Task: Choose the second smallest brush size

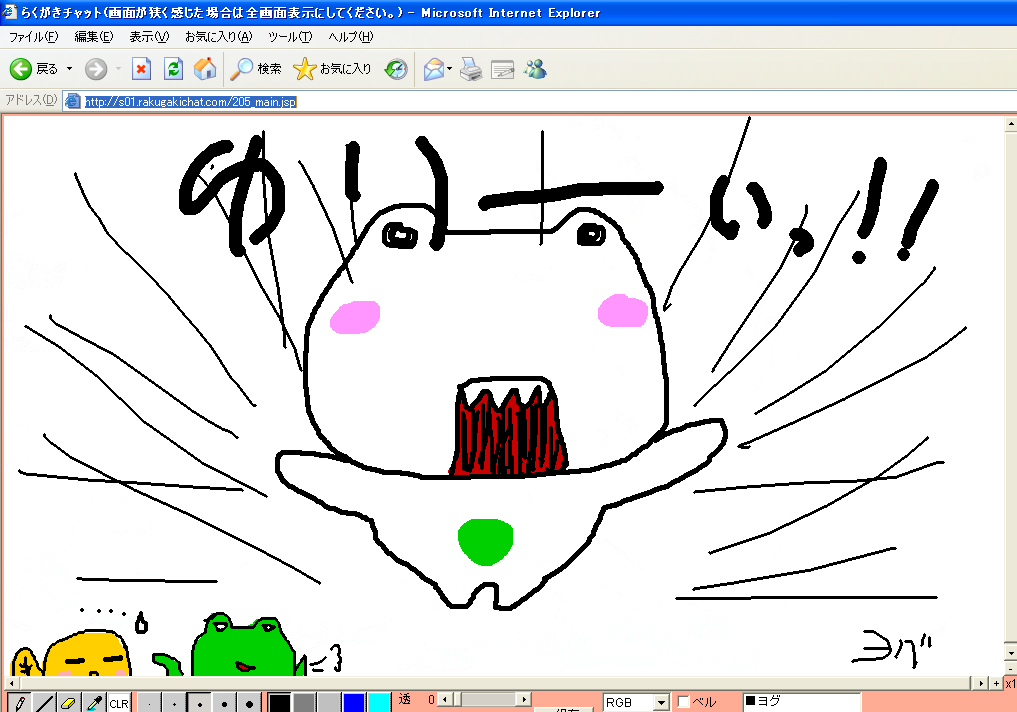Action: (x=174, y=703)
